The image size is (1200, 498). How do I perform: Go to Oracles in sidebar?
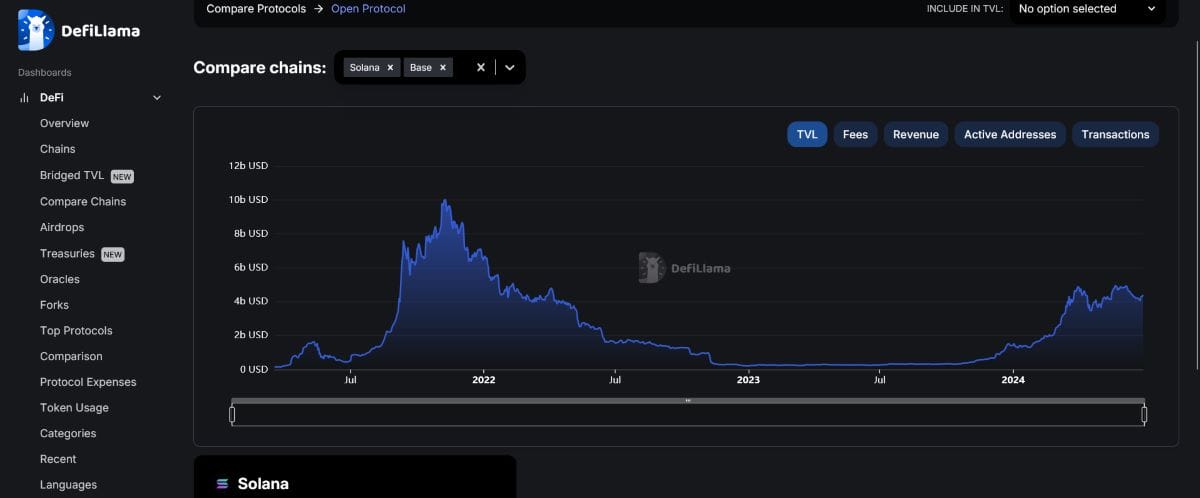59,279
